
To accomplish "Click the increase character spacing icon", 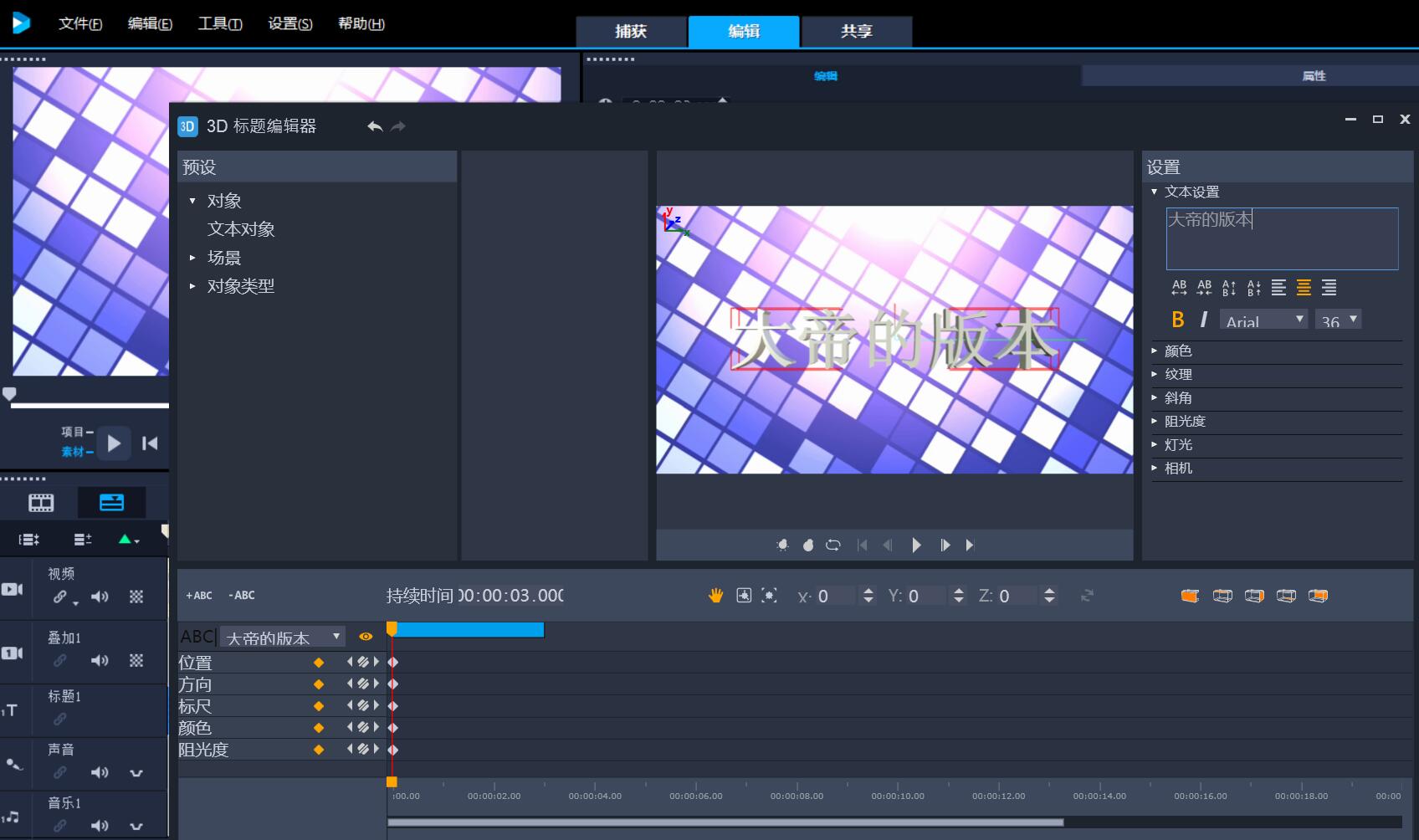I will pyautogui.click(x=1179, y=288).
